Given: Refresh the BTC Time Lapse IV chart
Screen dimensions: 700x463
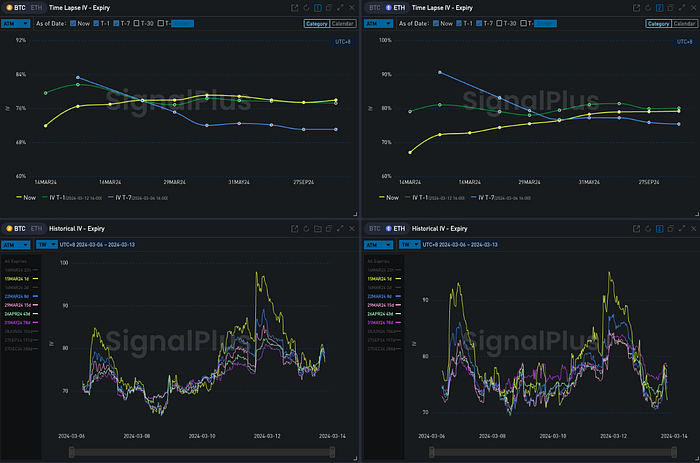Looking at the screenshot, I should click(306, 7).
